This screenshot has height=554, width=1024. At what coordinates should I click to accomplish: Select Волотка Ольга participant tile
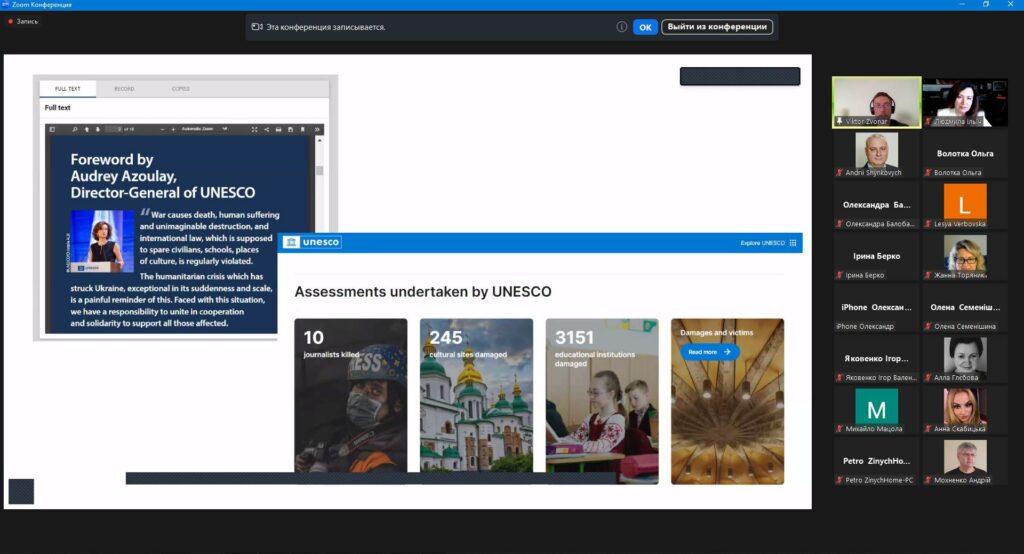(965, 154)
